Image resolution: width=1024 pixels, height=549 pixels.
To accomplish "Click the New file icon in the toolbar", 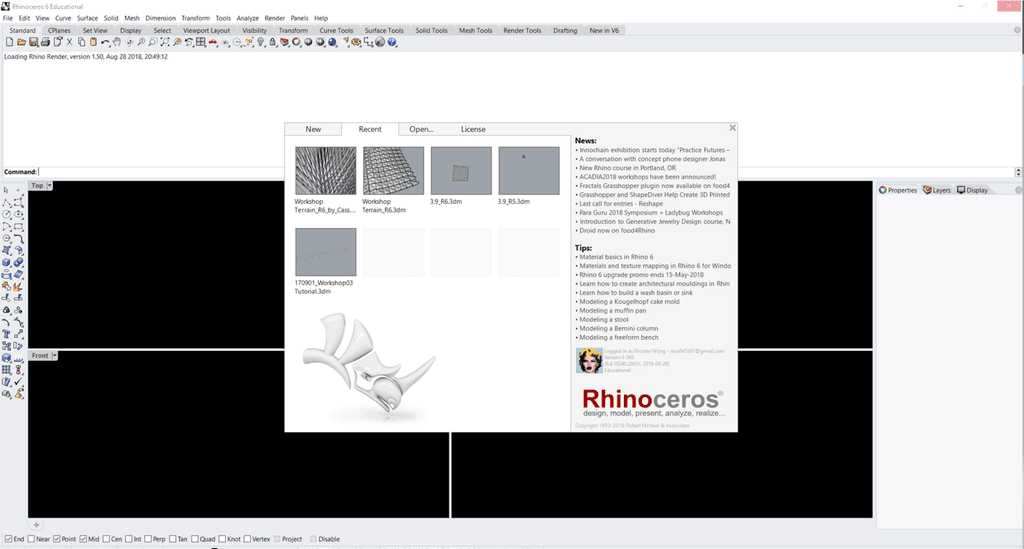I will pyautogui.click(x=9, y=42).
